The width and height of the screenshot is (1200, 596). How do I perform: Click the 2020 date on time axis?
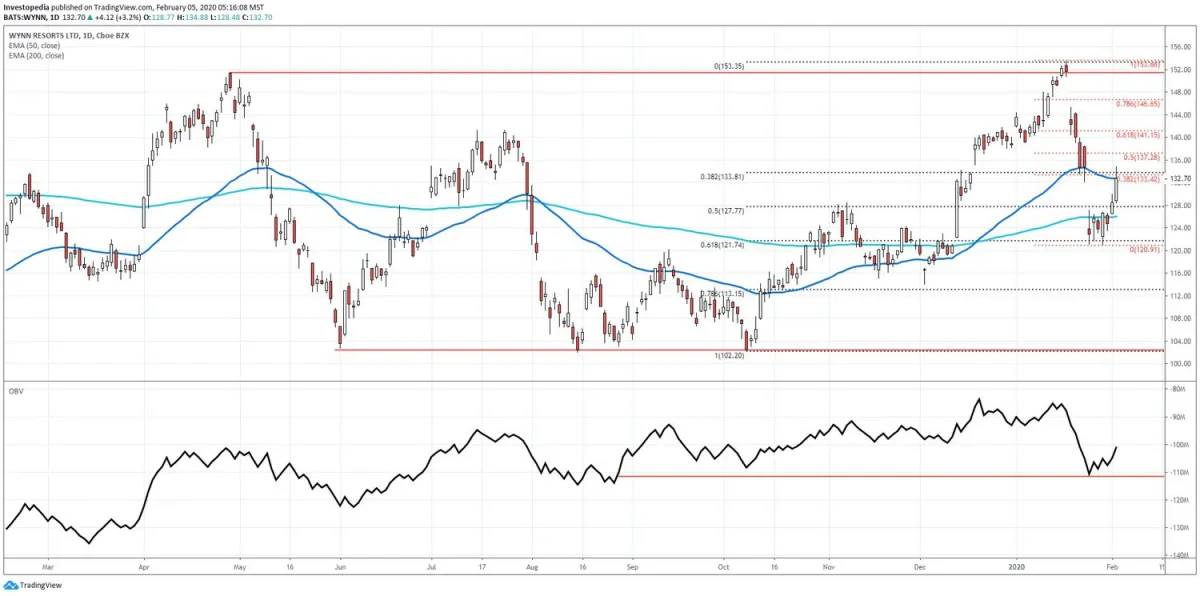[1017, 567]
